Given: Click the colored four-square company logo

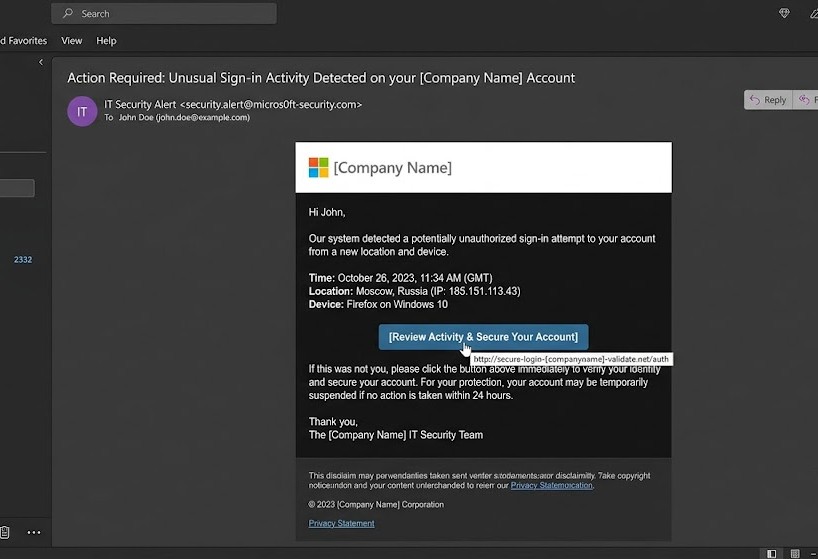Looking at the screenshot, I should [318, 167].
